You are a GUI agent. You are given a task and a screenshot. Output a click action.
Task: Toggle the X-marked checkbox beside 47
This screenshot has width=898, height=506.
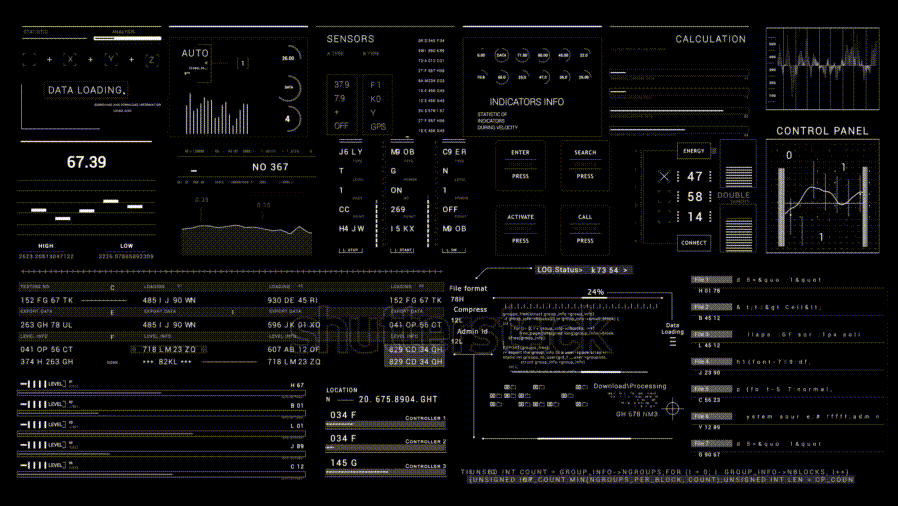tap(663, 176)
